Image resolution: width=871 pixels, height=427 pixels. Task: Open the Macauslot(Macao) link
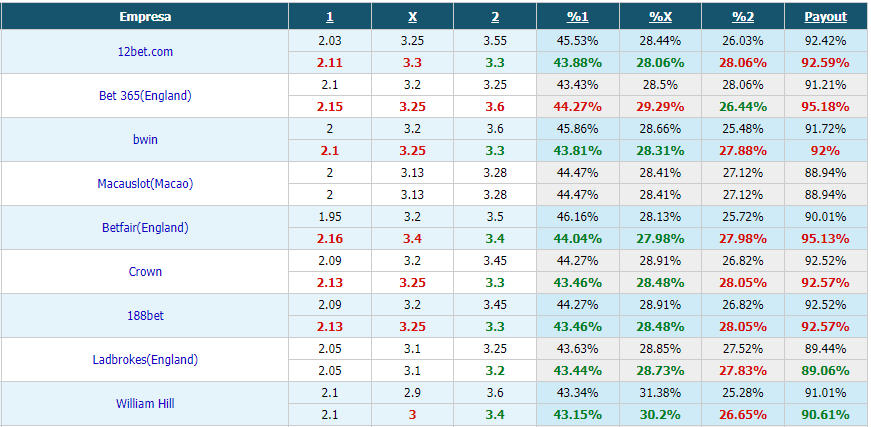145,183
